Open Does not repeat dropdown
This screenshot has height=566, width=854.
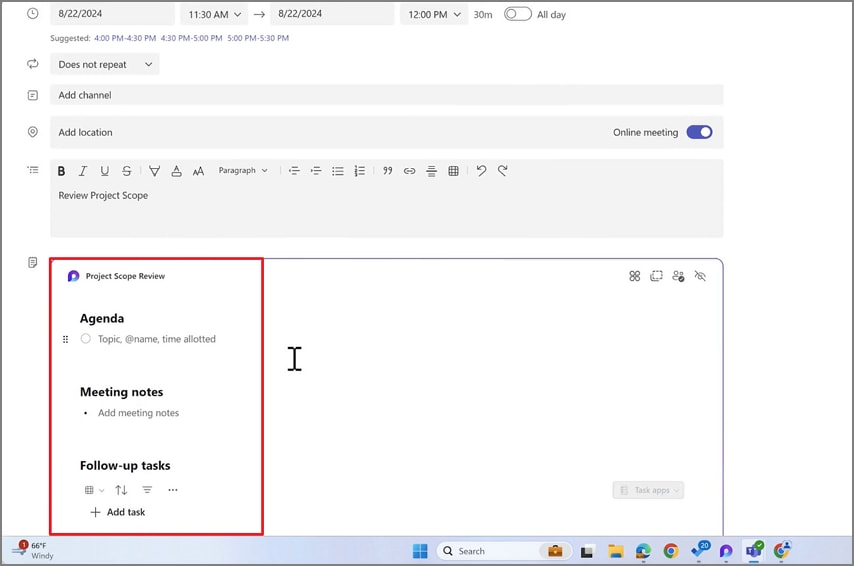pos(105,64)
